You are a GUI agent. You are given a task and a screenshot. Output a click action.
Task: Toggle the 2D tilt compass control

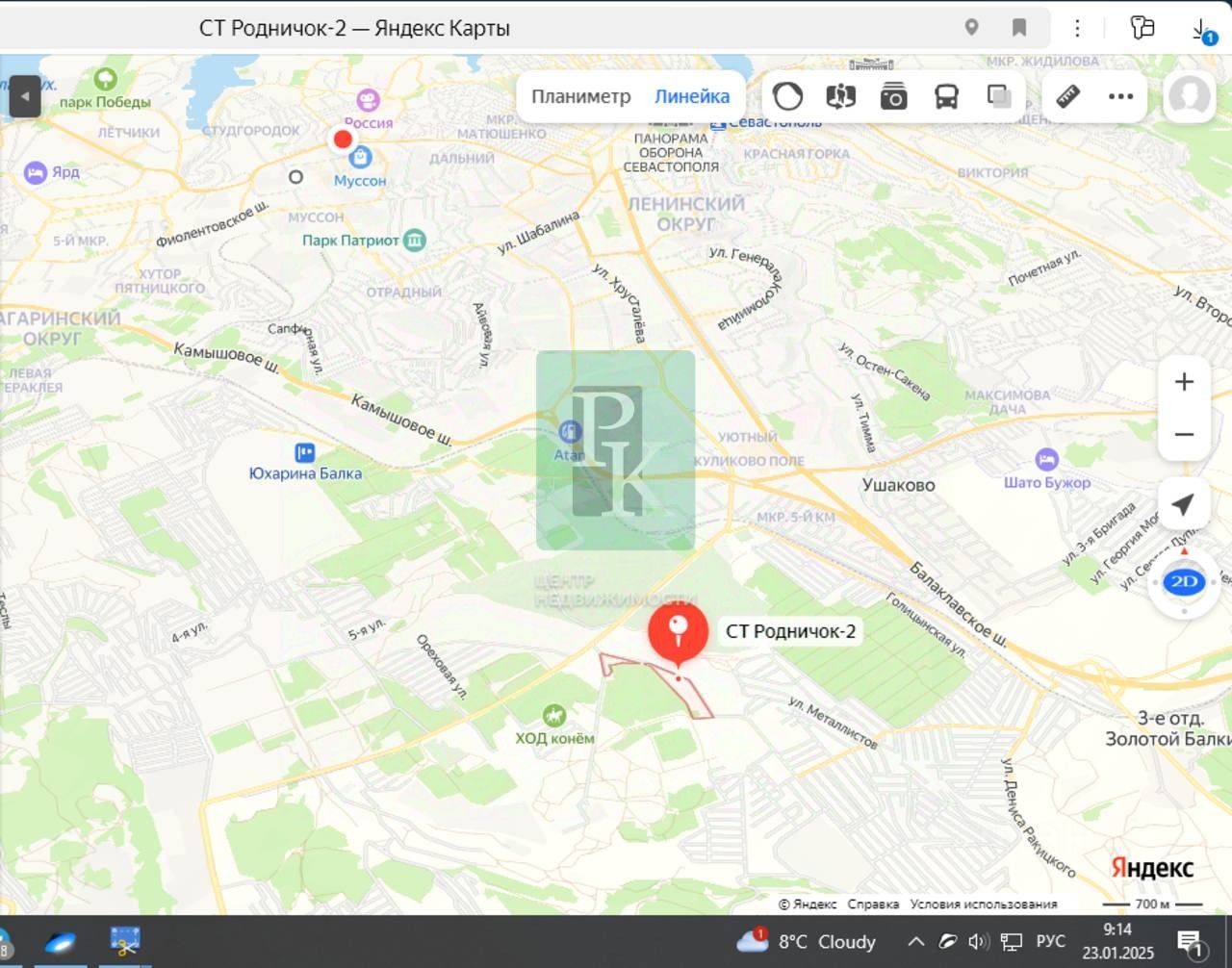point(1184,581)
